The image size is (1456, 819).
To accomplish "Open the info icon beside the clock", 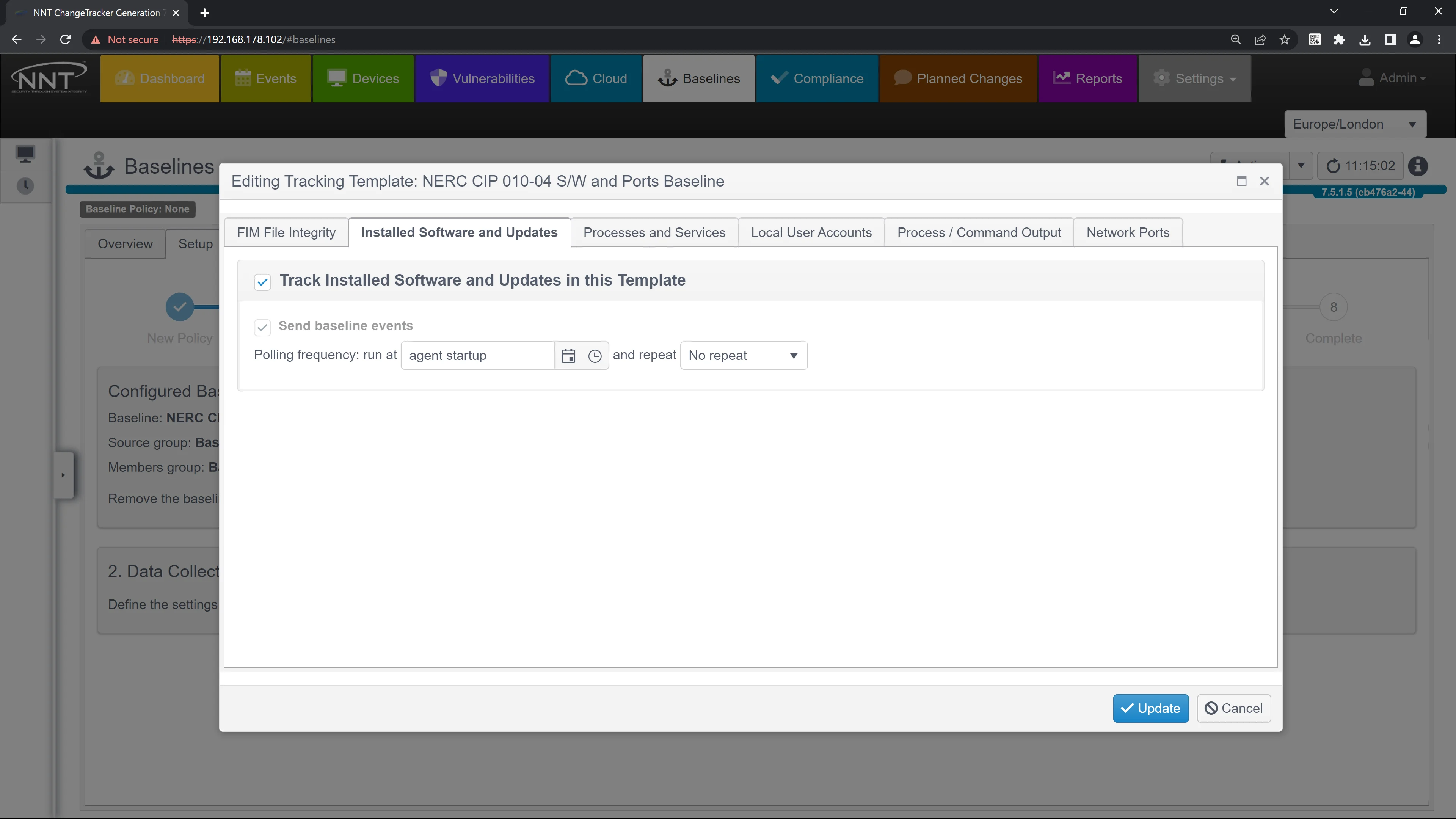I will 1418,166.
